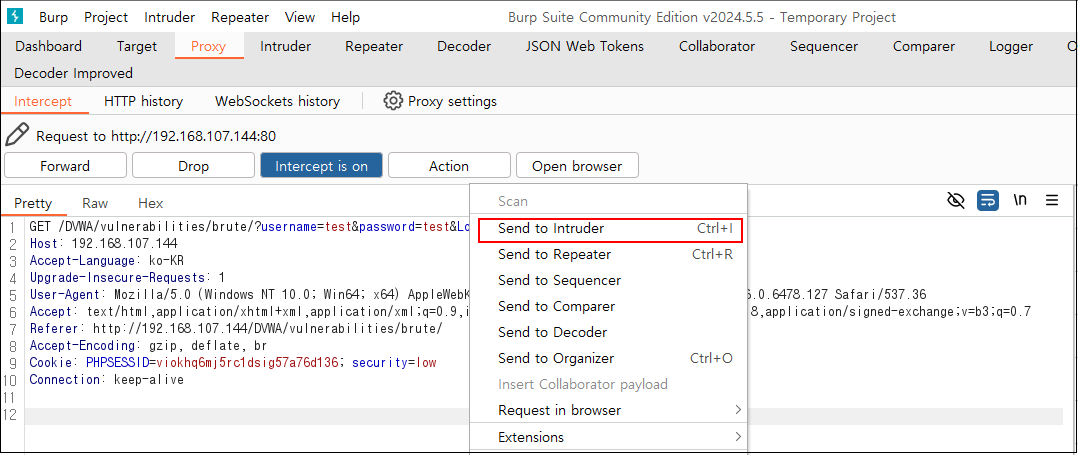Click the Accept-Encoding header line
This screenshot has width=1078, height=455.
click(x=148, y=346)
